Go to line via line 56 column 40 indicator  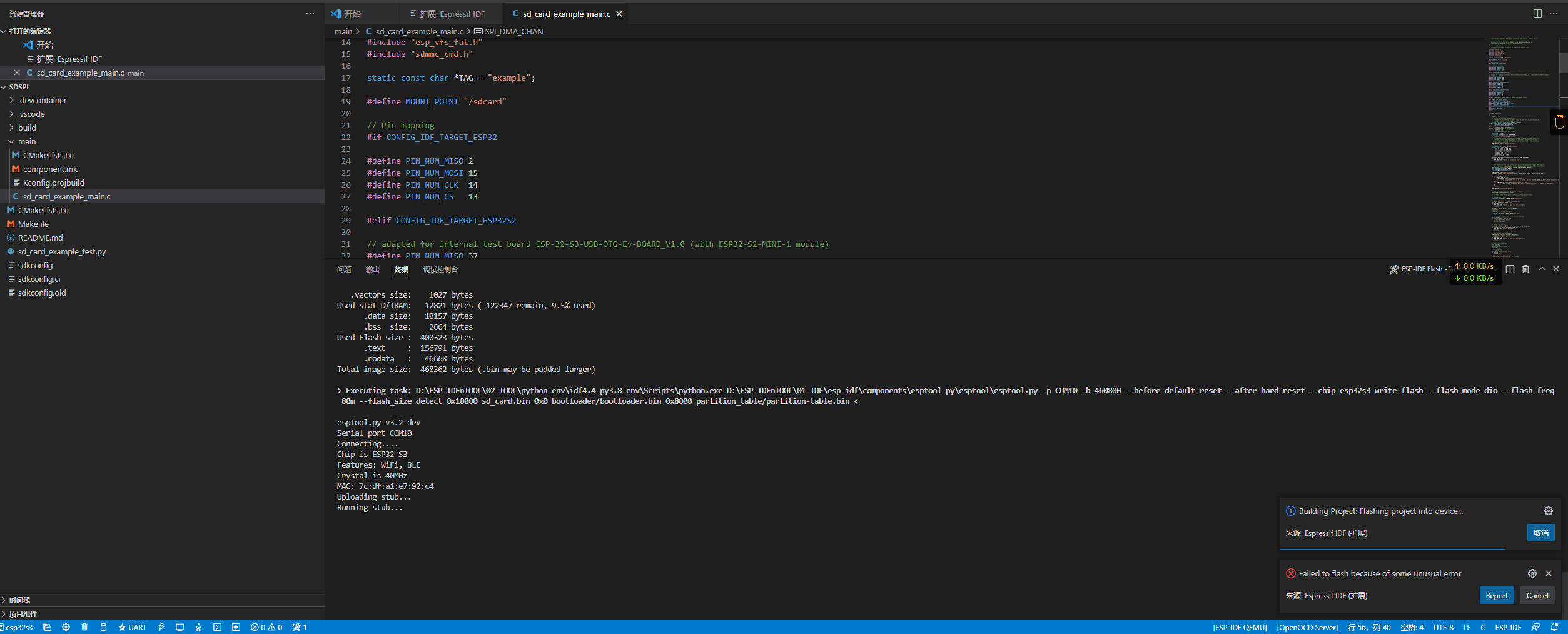coord(1369,627)
